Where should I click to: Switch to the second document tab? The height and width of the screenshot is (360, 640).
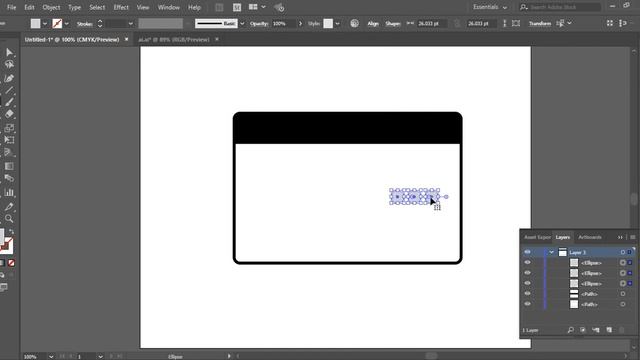pyautogui.click(x=173, y=40)
